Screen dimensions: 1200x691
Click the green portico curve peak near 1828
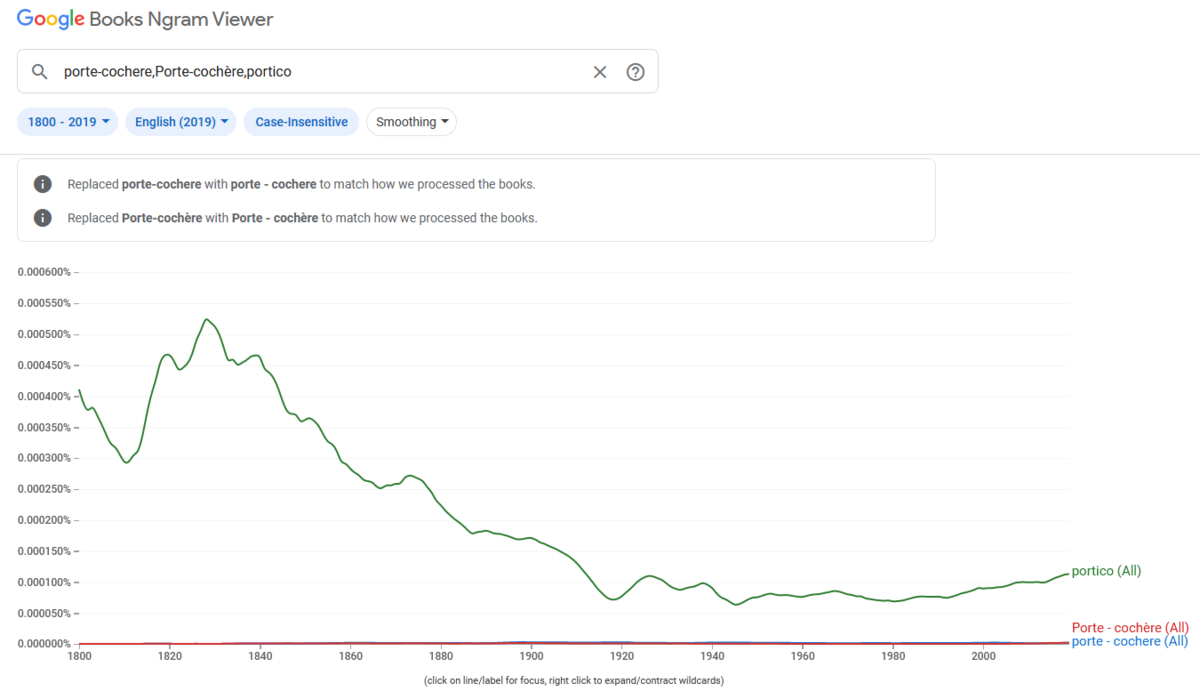[x=206, y=320]
